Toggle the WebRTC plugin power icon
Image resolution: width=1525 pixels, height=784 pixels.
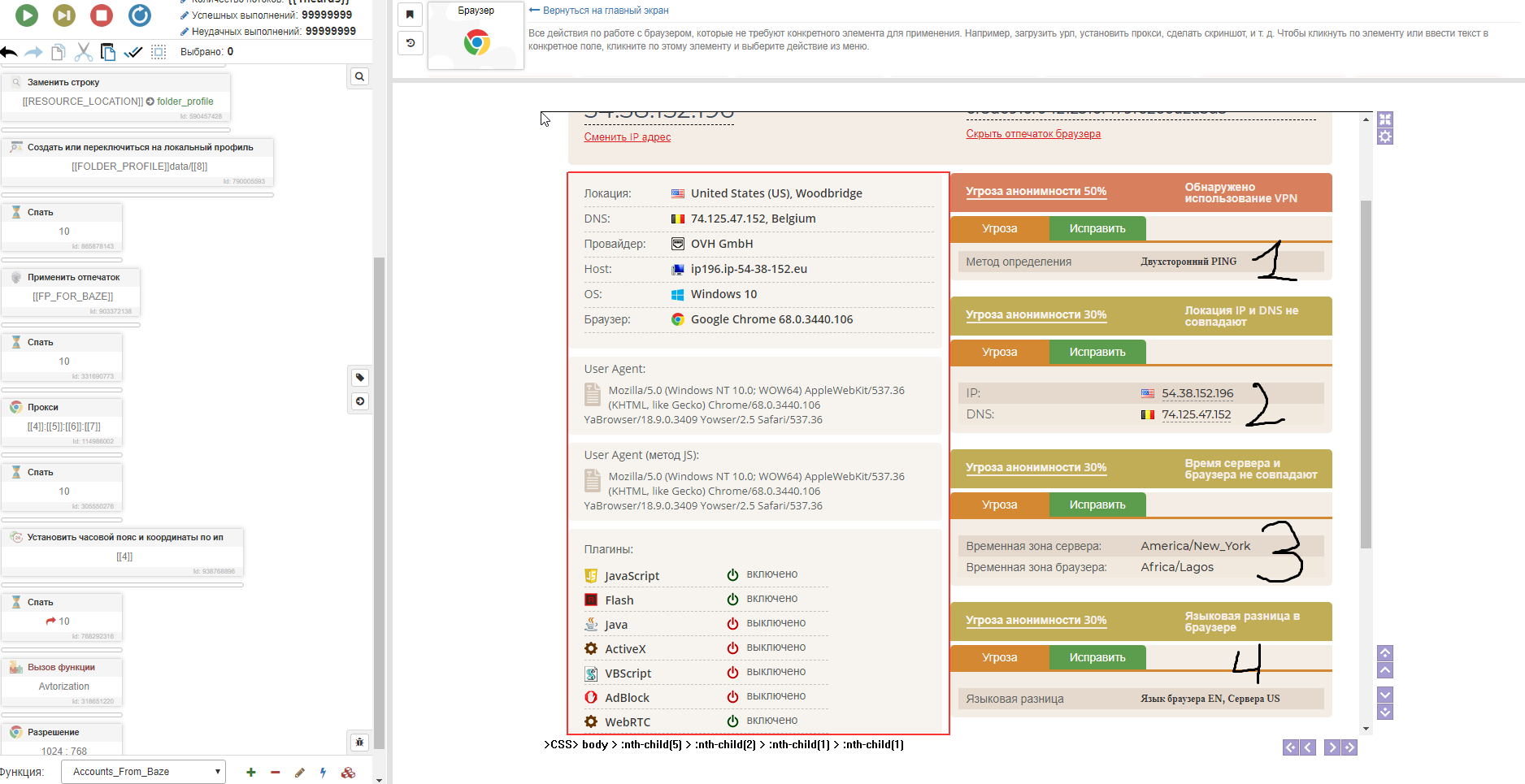pos(732,721)
